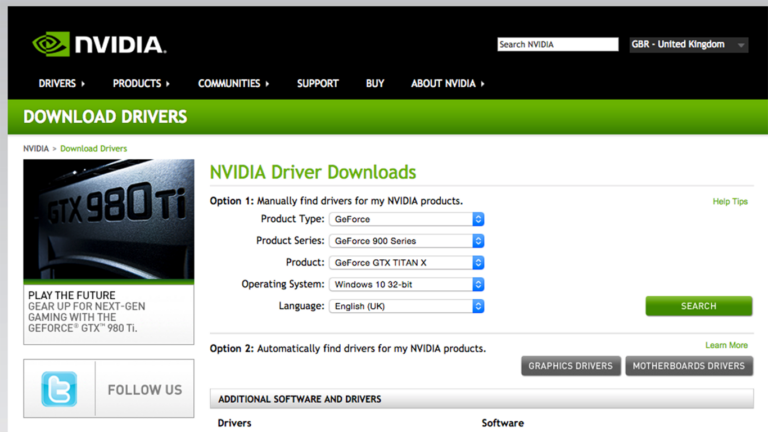The height and width of the screenshot is (432, 768).
Task: Open the Twitter bird icon
Action: pos(59,389)
